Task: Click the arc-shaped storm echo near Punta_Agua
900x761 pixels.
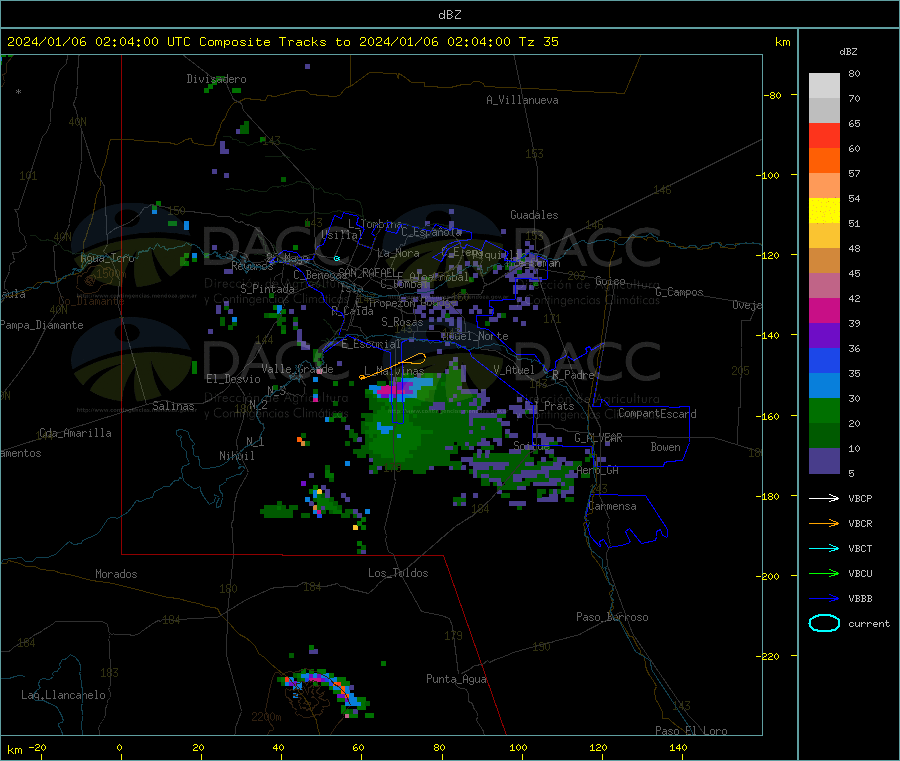Action: coord(325,691)
